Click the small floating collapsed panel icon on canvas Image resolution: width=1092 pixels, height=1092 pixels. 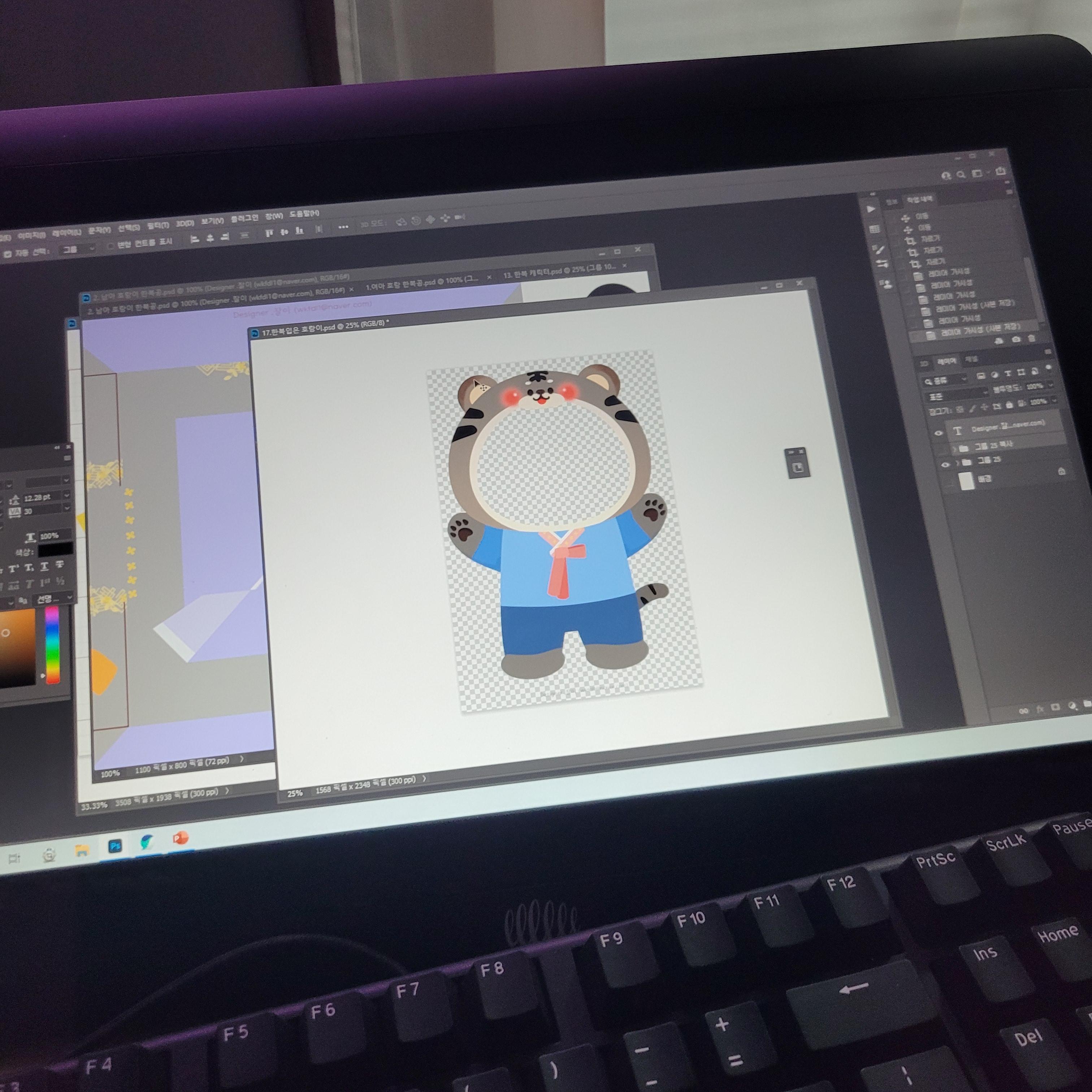pos(798,467)
